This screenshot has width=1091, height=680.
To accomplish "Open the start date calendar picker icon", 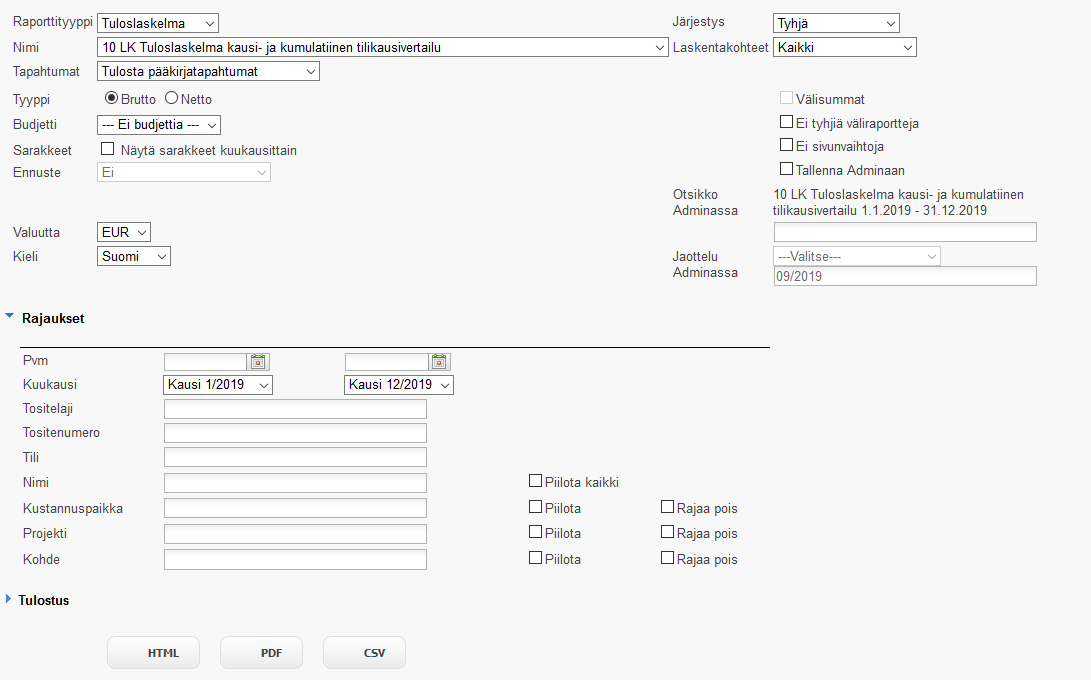I will pyautogui.click(x=258, y=361).
